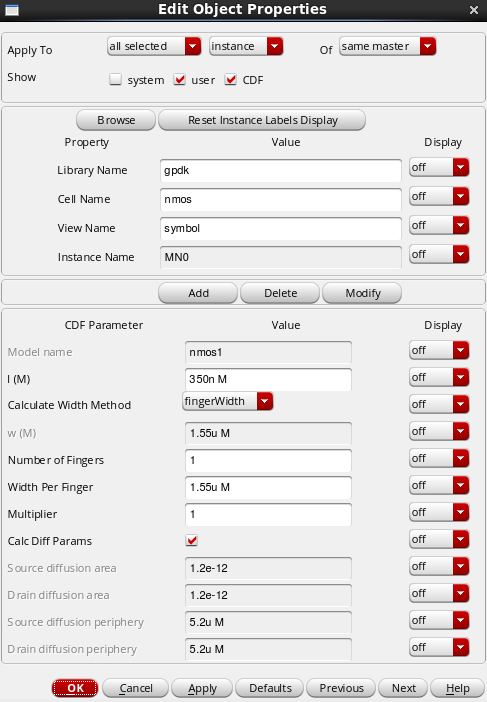Toggle the user show checkbox

pos(179,80)
